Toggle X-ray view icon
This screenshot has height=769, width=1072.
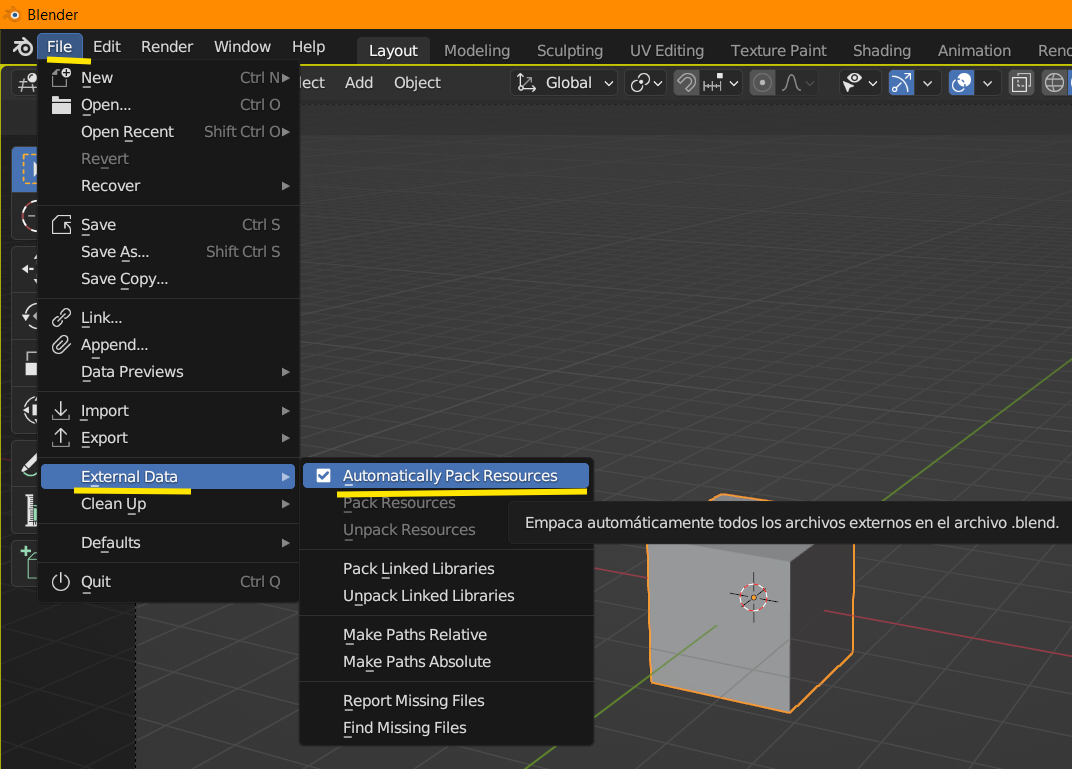point(1021,83)
